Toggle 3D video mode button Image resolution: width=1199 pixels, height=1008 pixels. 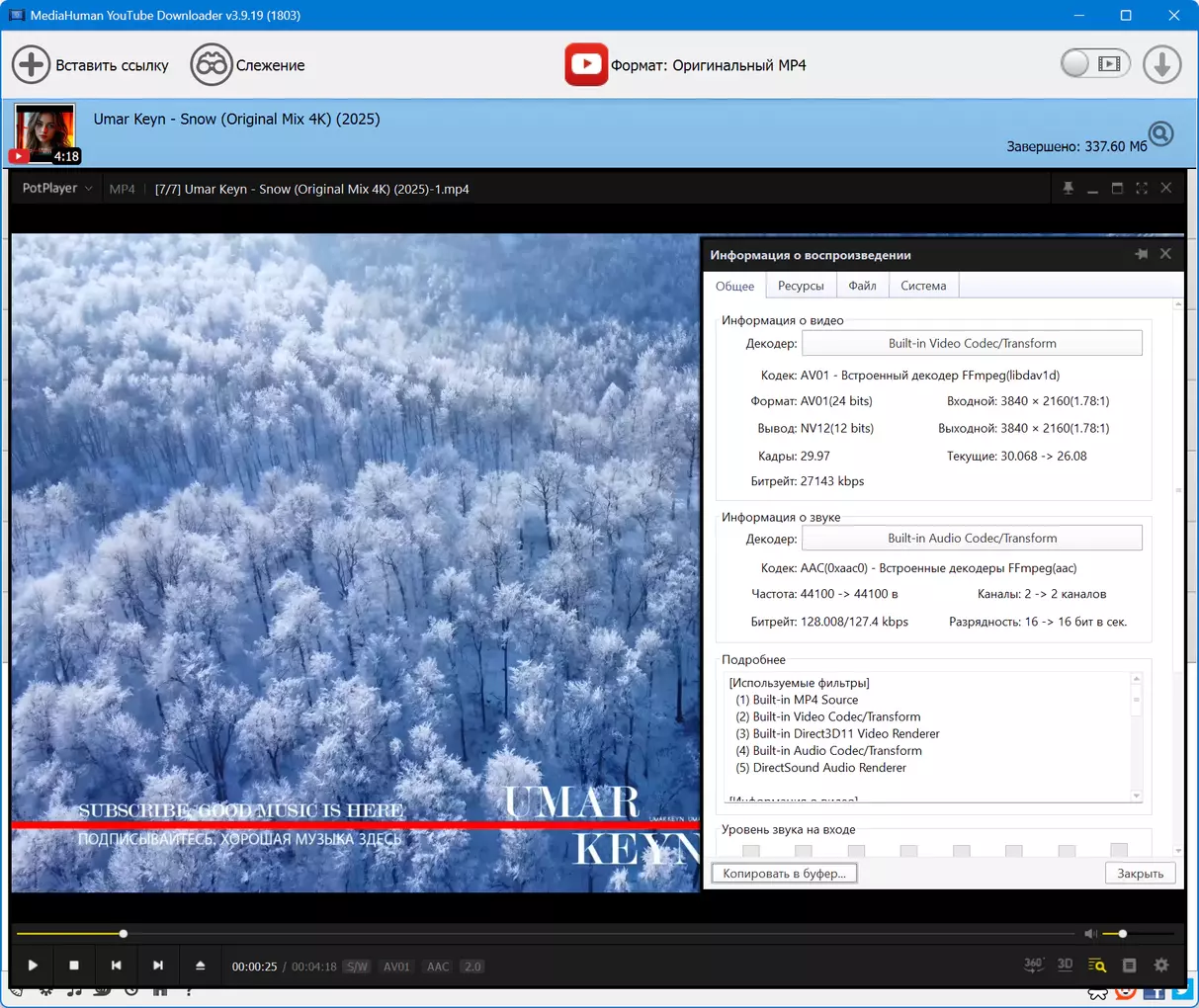pos(1065,966)
